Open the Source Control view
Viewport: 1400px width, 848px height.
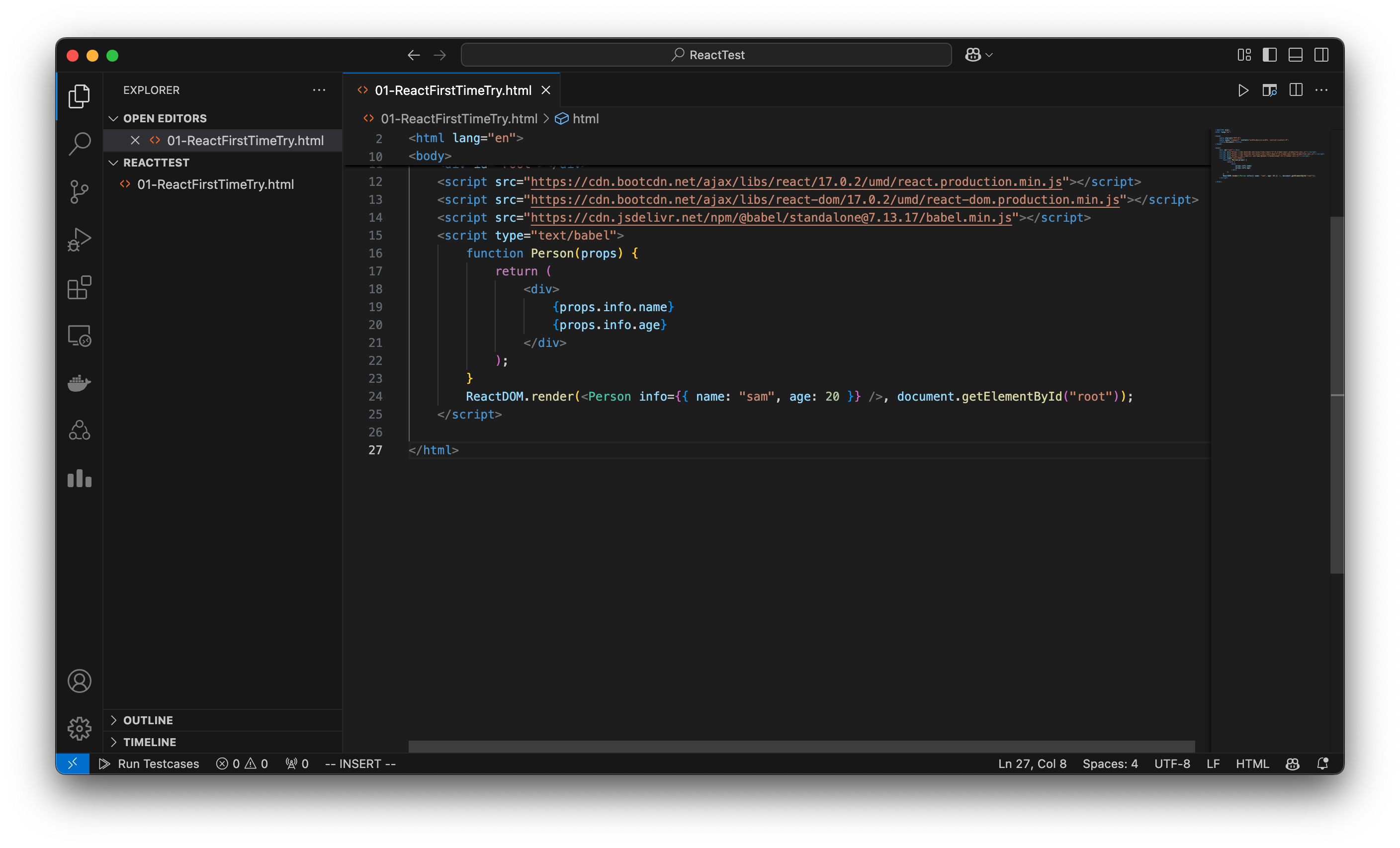(x=79, y=191)
